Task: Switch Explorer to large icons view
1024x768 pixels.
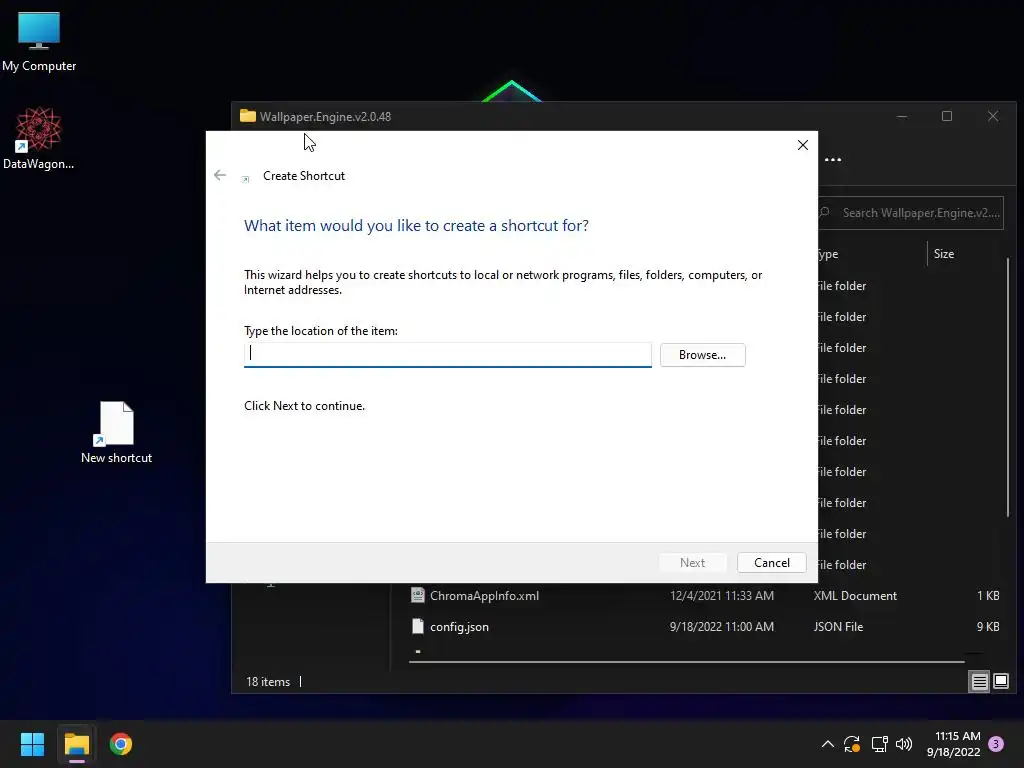Action: pos(1001,682)
